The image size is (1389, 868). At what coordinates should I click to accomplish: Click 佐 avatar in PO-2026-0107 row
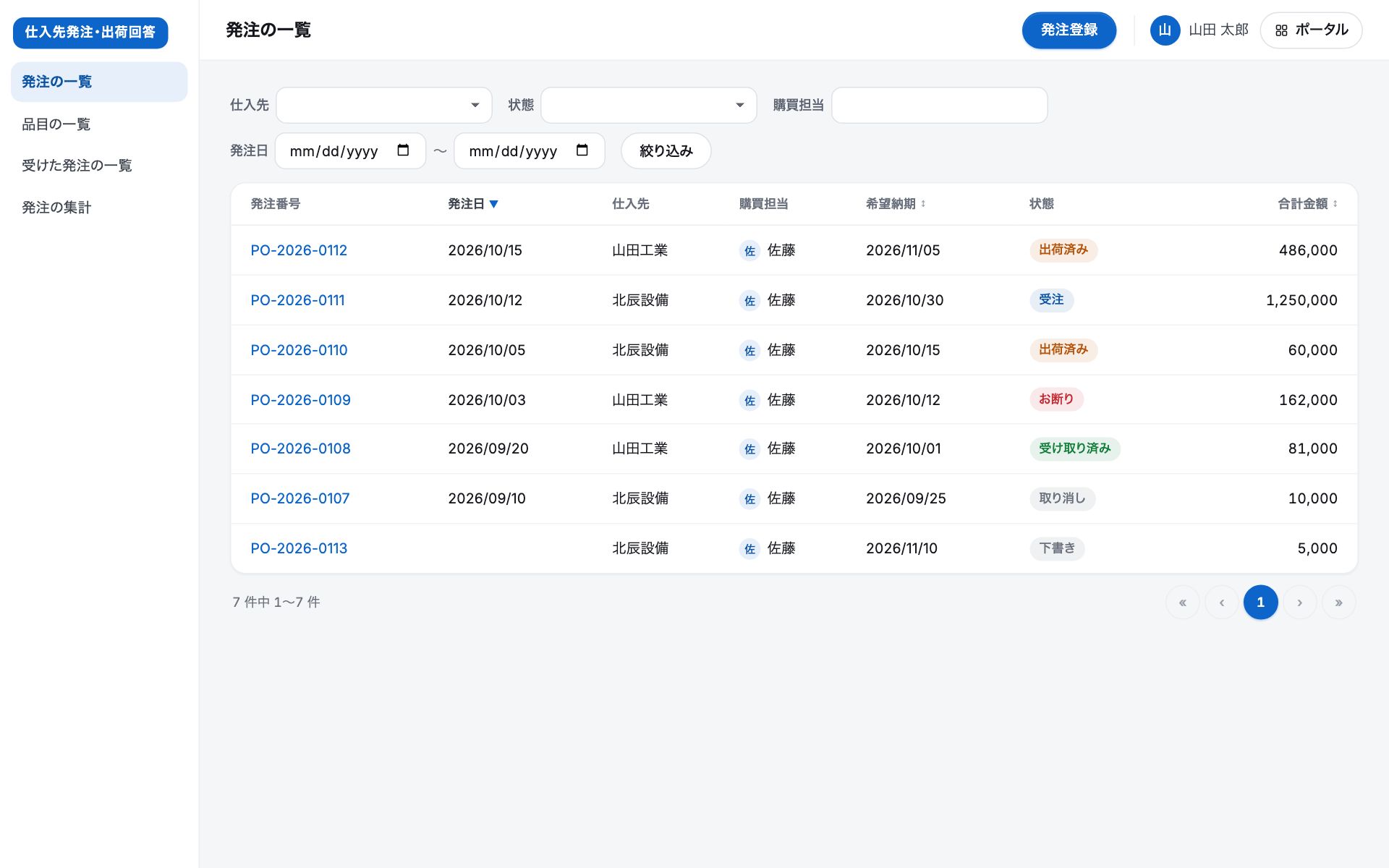coord(749,499)
